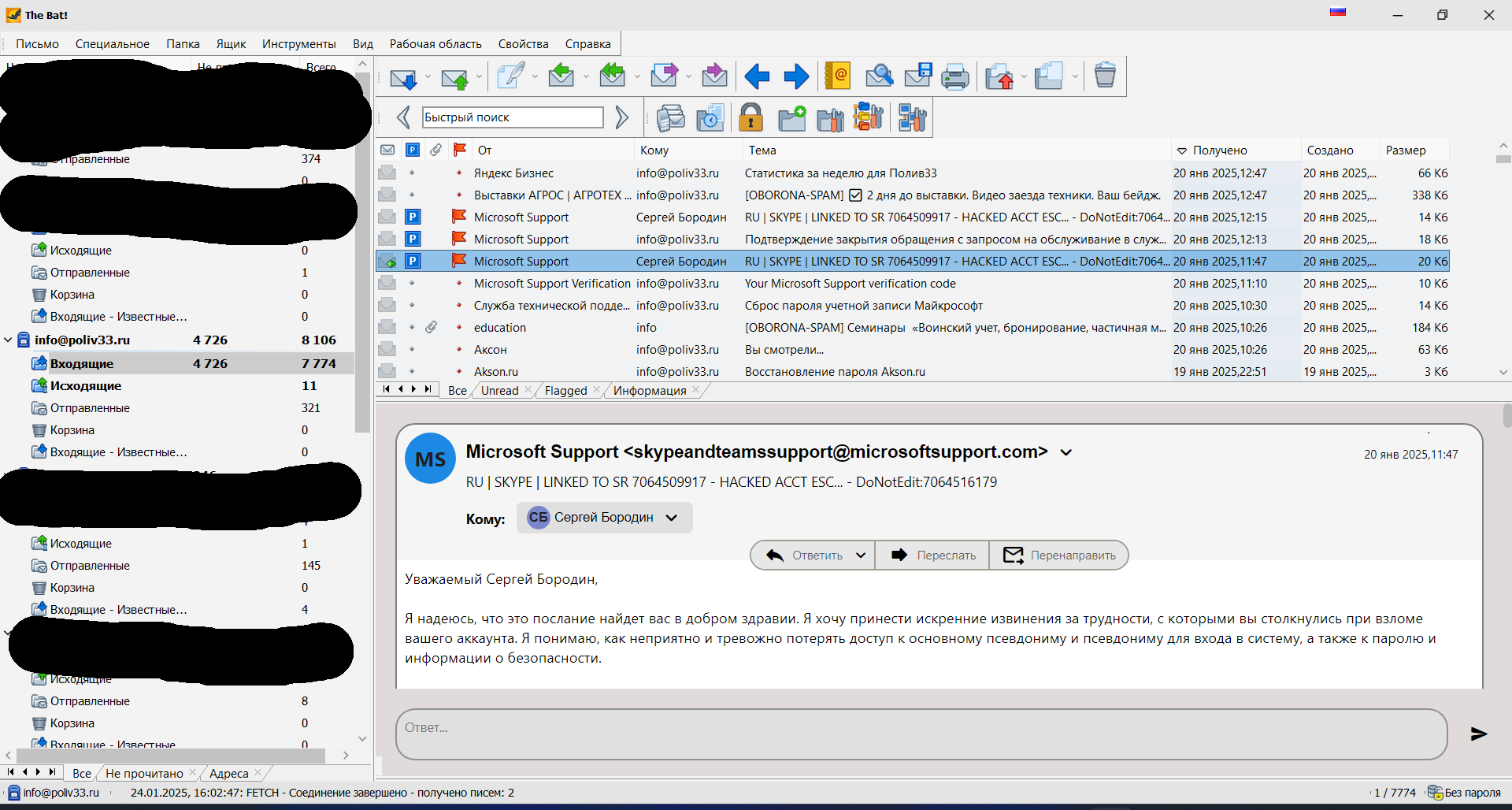This screenshot has height=810, width=1512.
Task: Click the send arrow beside the reply box
Action: (x=1479, y=734)
